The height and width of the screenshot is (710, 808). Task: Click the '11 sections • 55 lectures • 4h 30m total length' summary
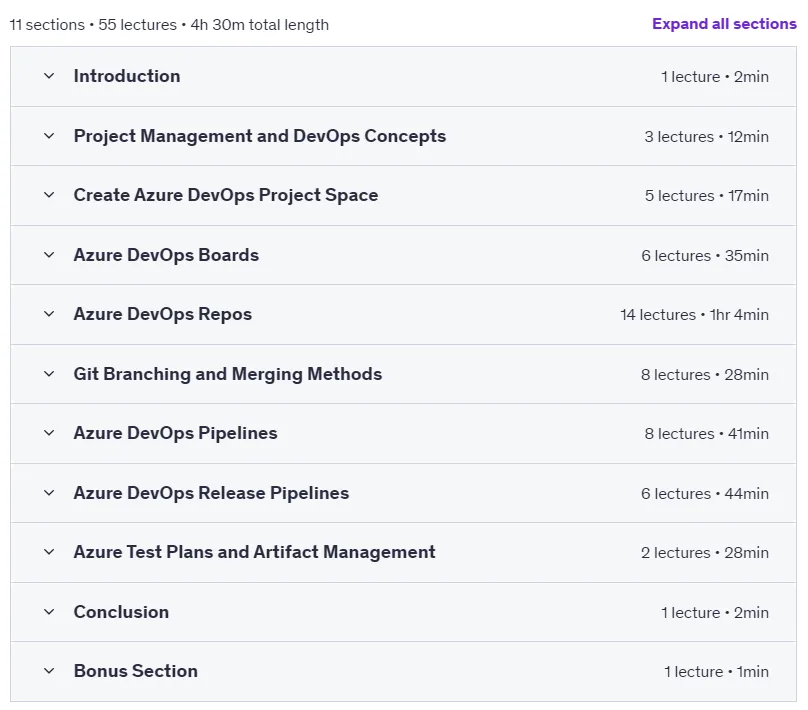[x=169, y=25]
